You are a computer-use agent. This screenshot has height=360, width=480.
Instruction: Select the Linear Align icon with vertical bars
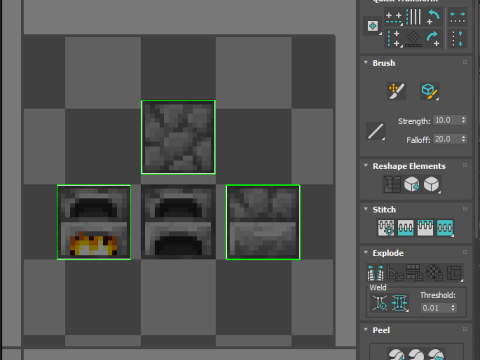[x=414, y=17]
